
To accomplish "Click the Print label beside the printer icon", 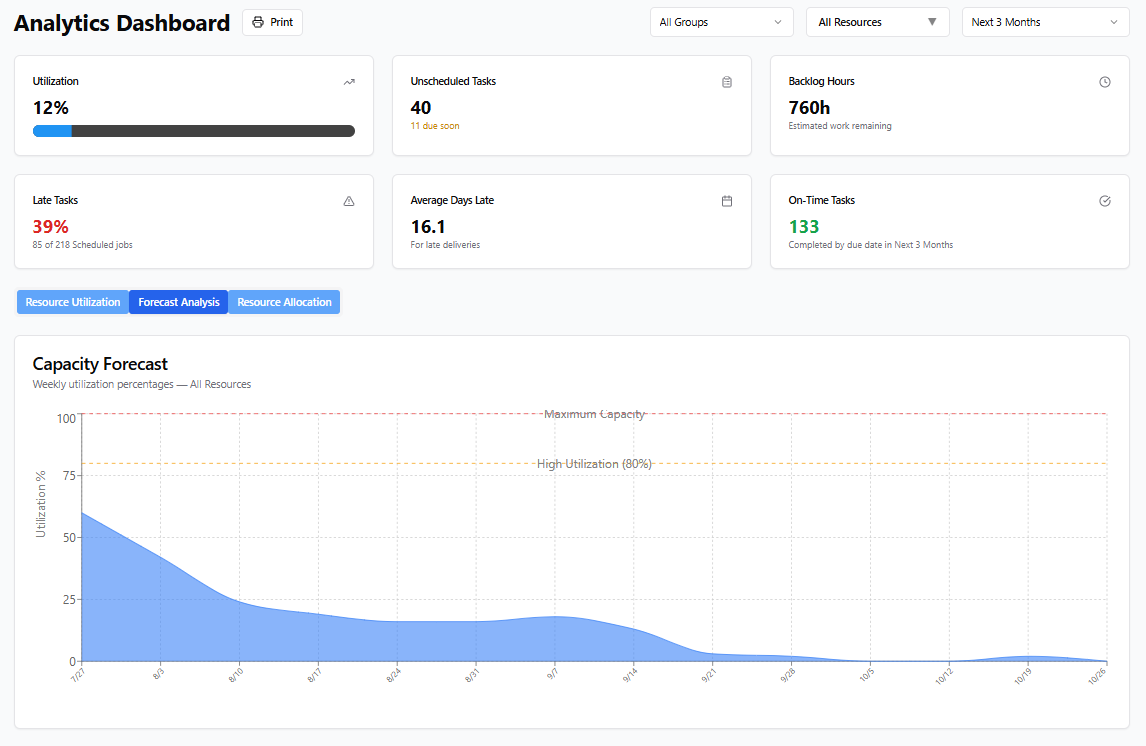I will [x=281, y=23].
